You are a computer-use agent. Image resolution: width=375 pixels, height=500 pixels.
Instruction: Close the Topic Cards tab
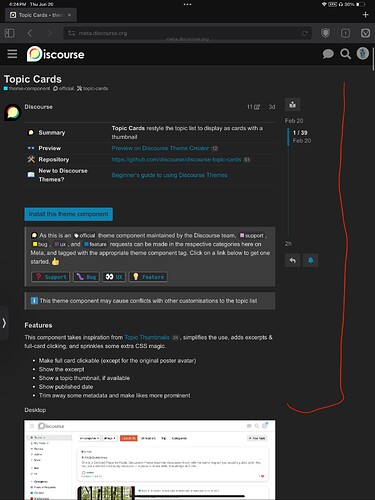pos(69,15)
